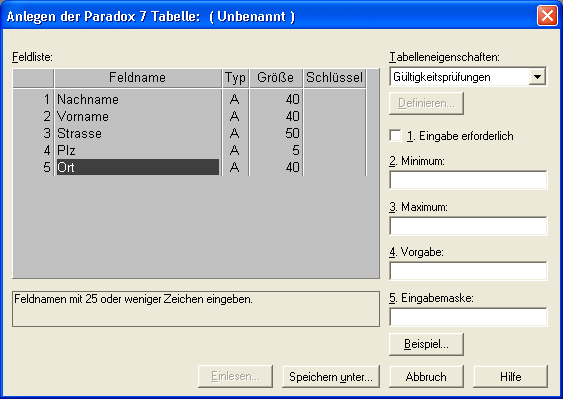Click the Typ cell of Plz
Screen dimensions: 563x399
tap(235, 150)
